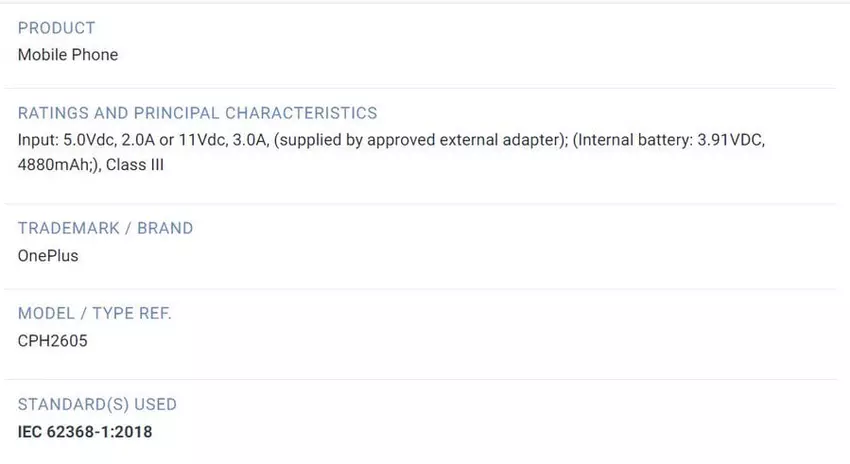Click the CPH2605 model number
The height and width of the screenshot is (464, 850).
[x=53, y=341]
